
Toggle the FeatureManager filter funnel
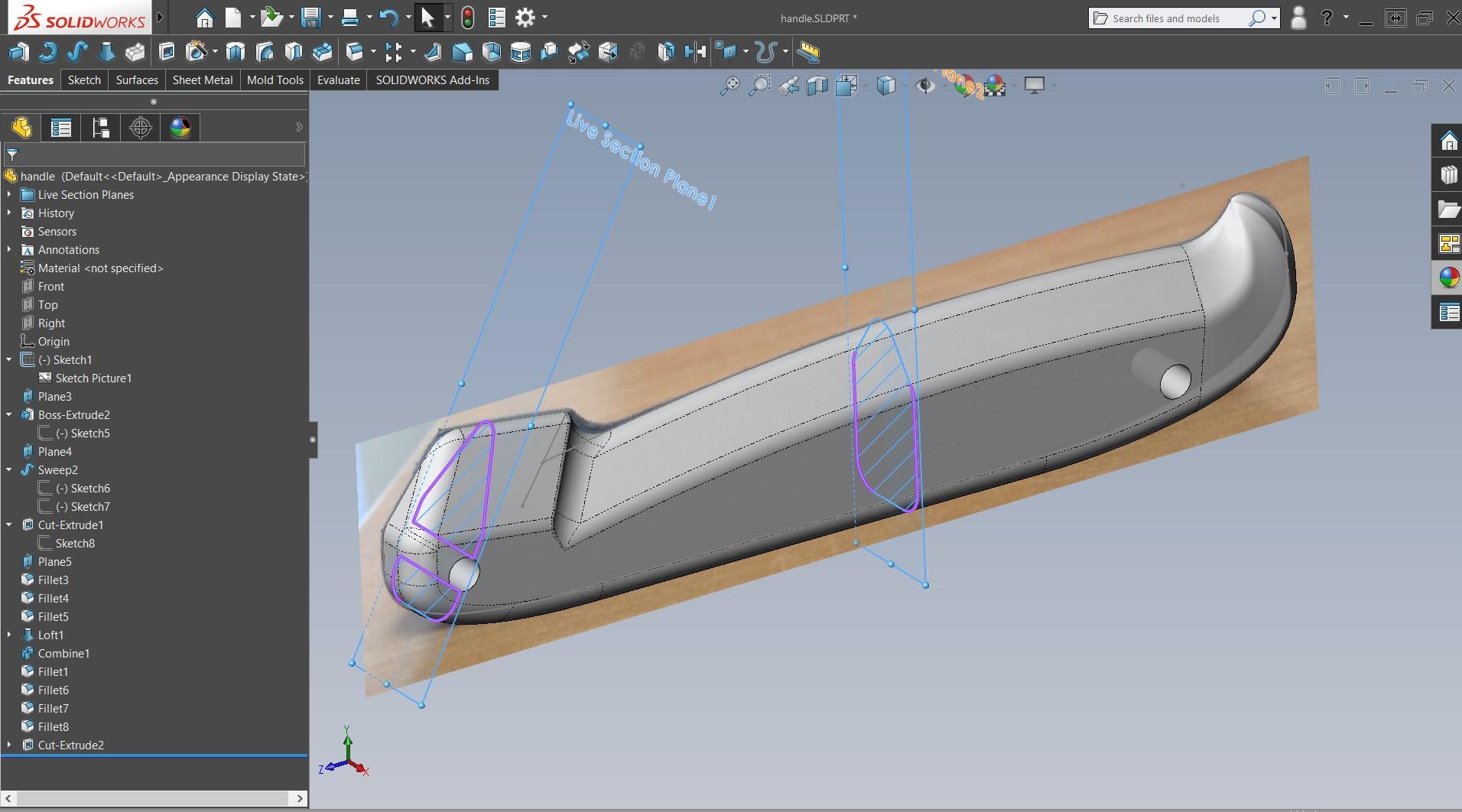pos(12,154)
